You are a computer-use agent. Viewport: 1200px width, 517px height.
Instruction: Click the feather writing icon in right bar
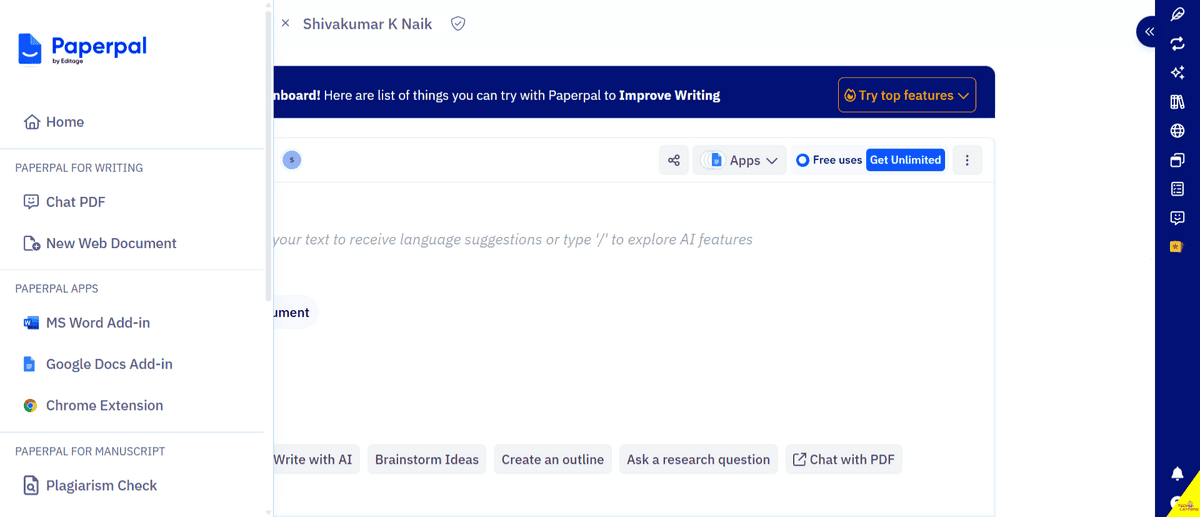(1177, 15)
